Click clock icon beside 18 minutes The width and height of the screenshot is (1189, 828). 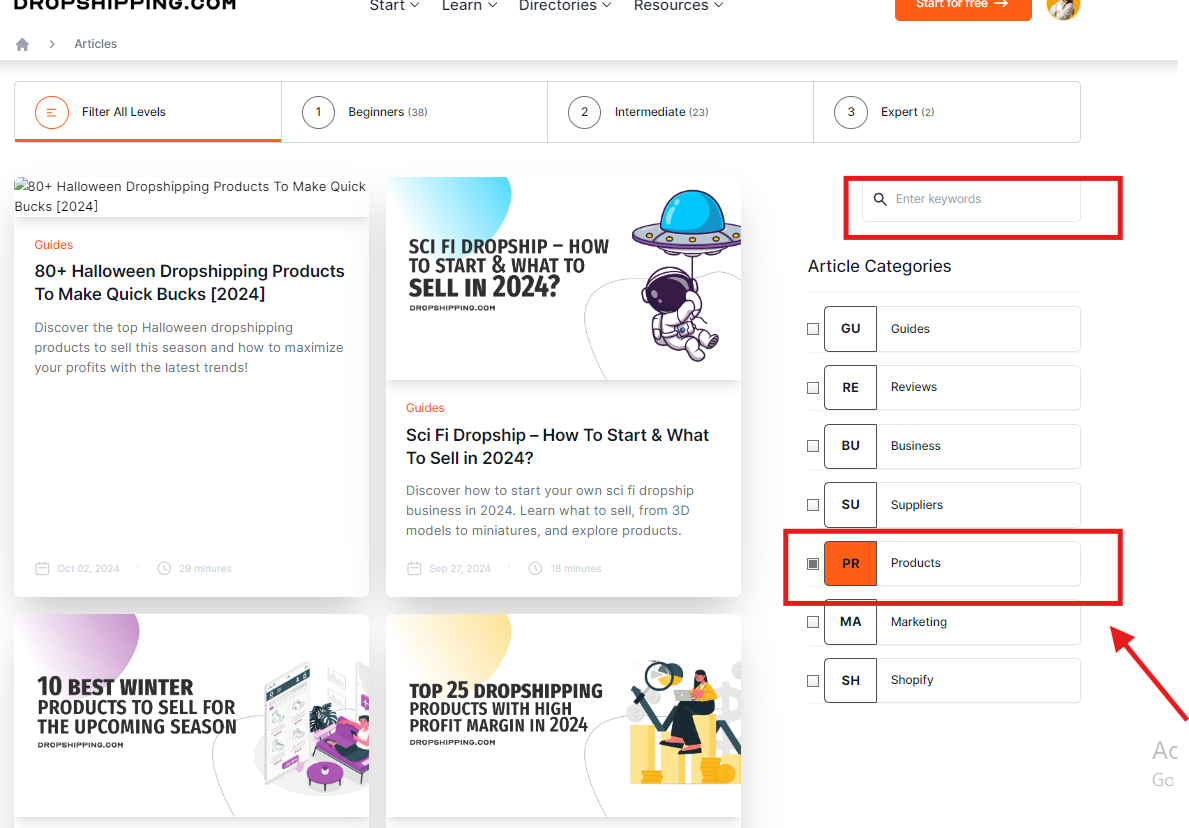point(535,569)
